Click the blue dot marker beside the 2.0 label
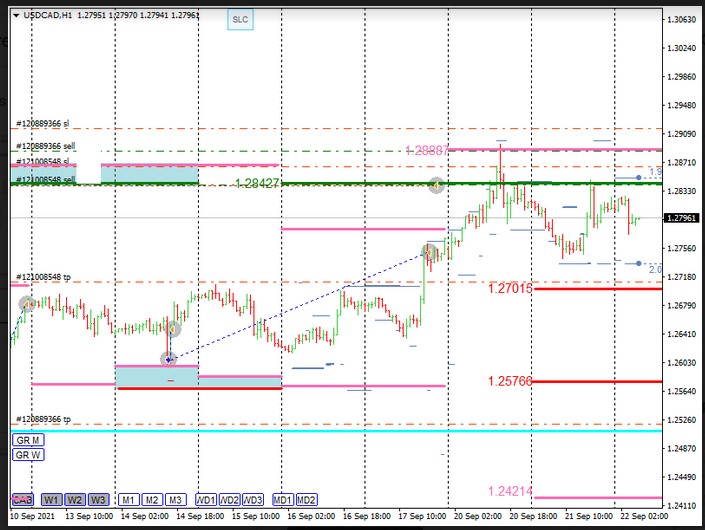The width and height of the screenshot is (705, 530). pos(638,263)
